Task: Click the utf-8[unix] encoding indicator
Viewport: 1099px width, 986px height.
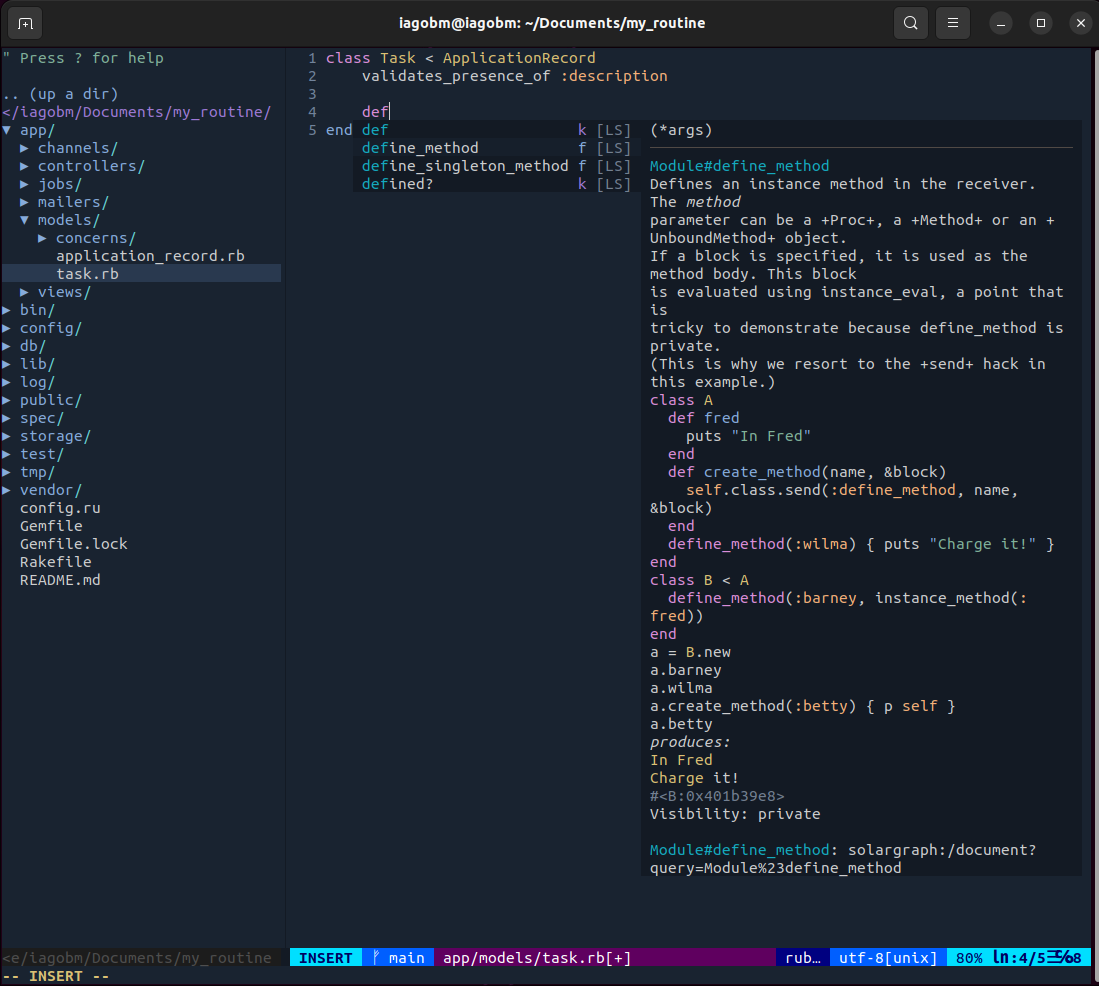Action: [x=886, y=957]
